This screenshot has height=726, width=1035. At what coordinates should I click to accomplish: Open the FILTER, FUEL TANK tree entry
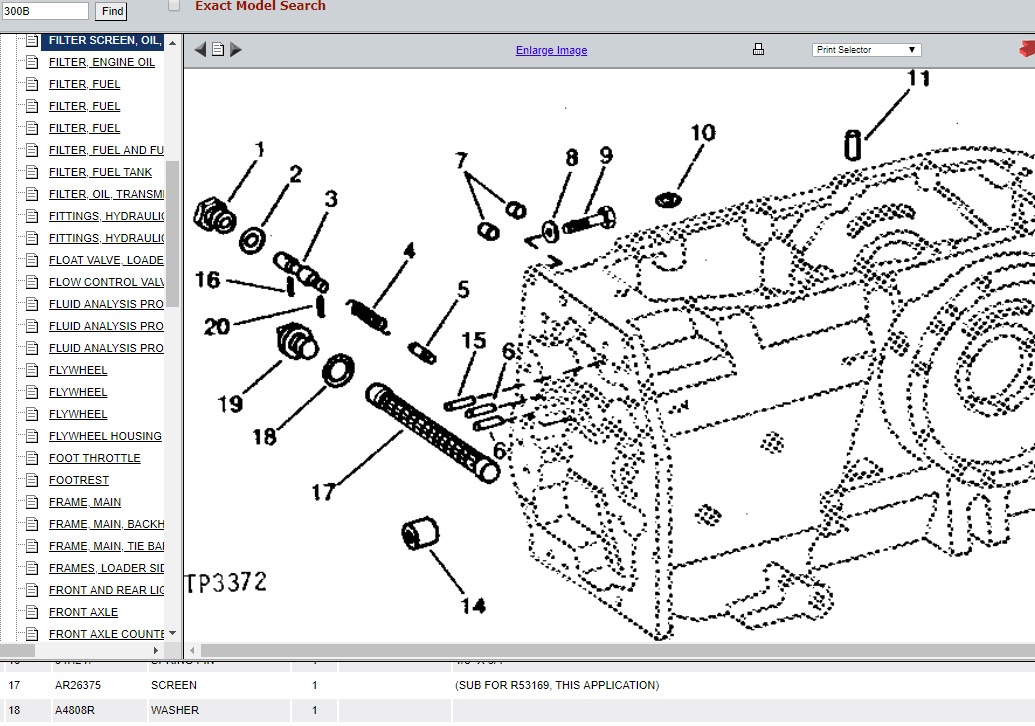pos(100,172)
